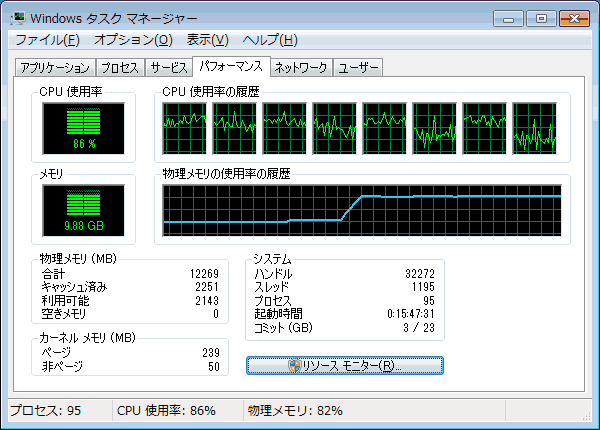
Task: Click the memory meter showing 9.88 GB
Action: tap(83, 210)
